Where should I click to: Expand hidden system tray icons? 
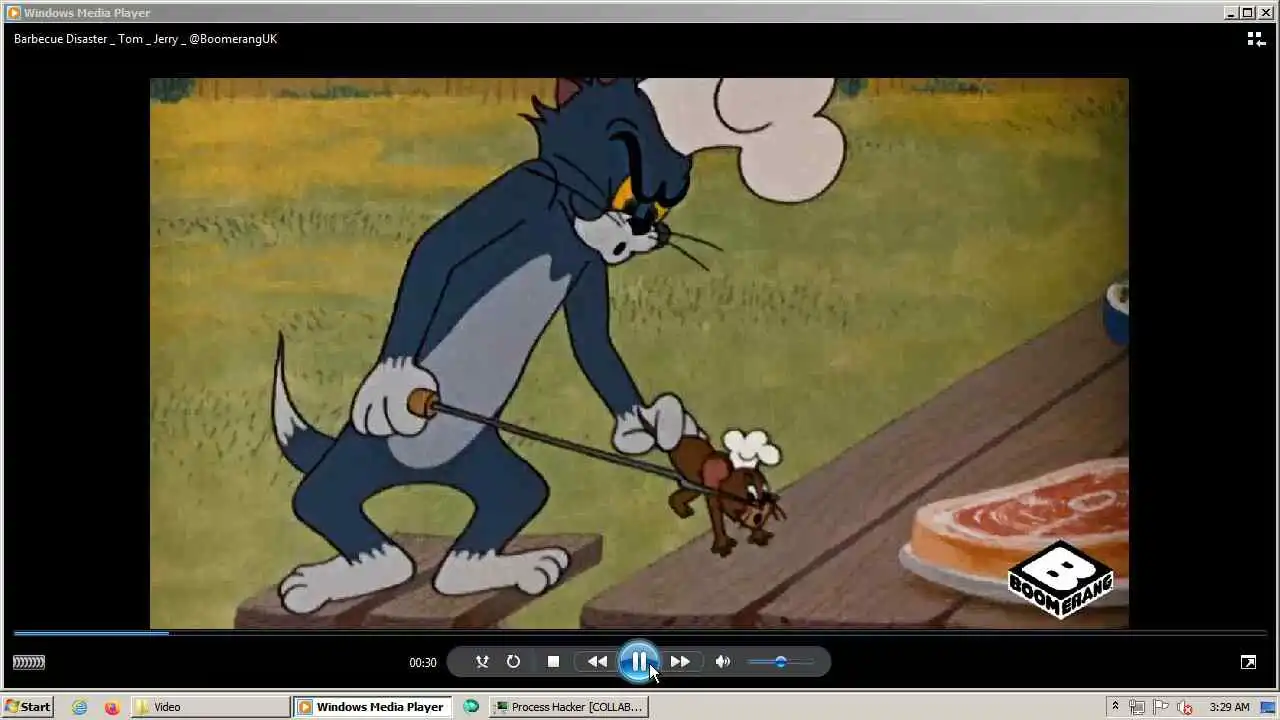(x=1115, y=707)
